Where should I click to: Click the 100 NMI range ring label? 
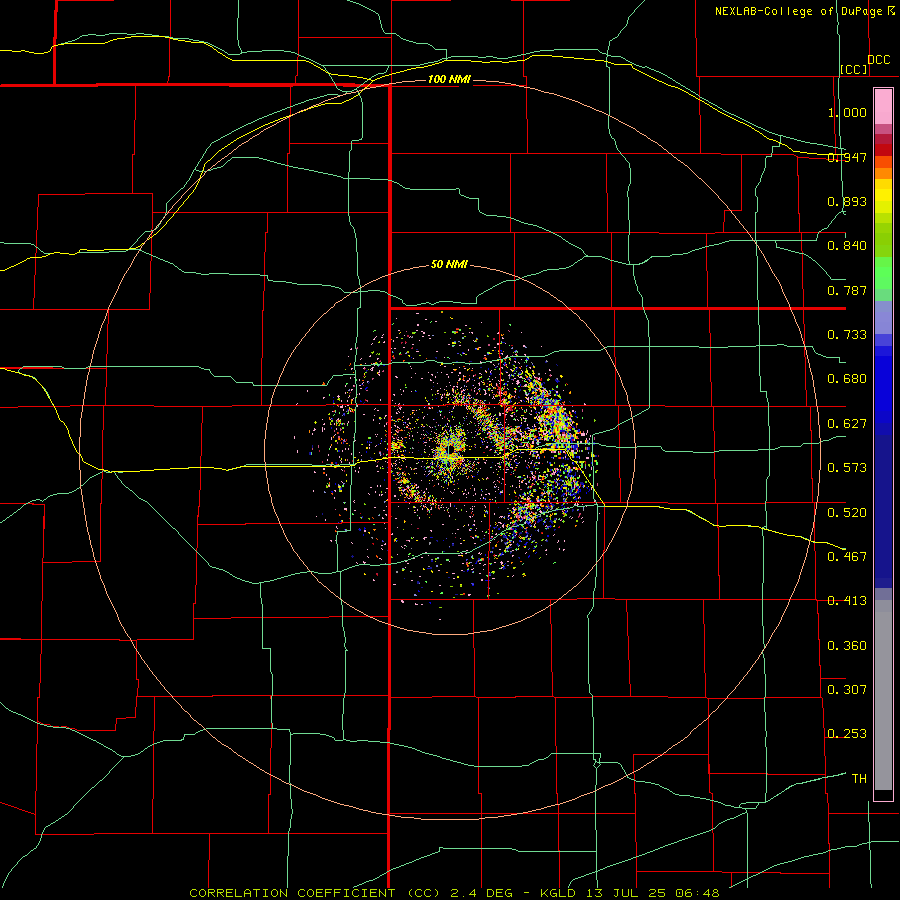(449, 79)
